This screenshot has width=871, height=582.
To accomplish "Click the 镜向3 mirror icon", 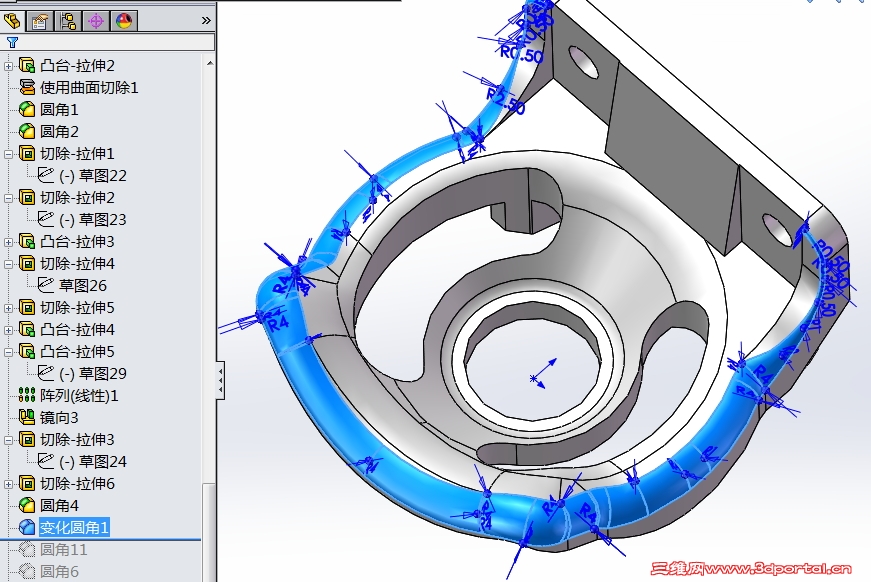I will click(x=27, y=417).
